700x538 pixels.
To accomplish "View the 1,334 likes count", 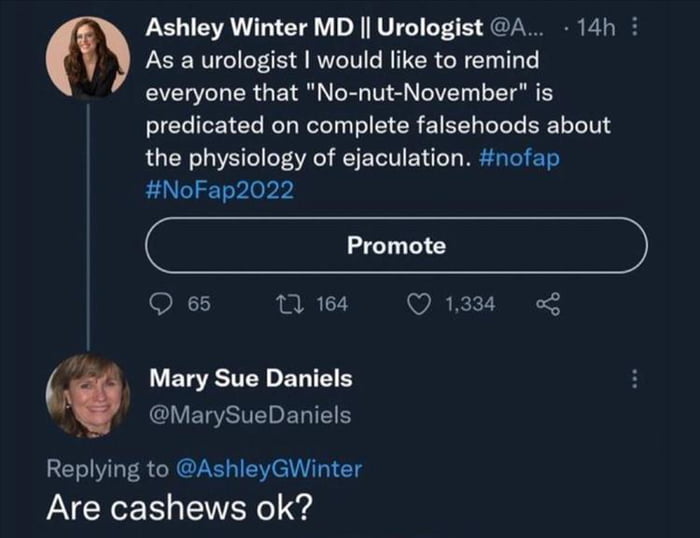I will tap(468, 304).
